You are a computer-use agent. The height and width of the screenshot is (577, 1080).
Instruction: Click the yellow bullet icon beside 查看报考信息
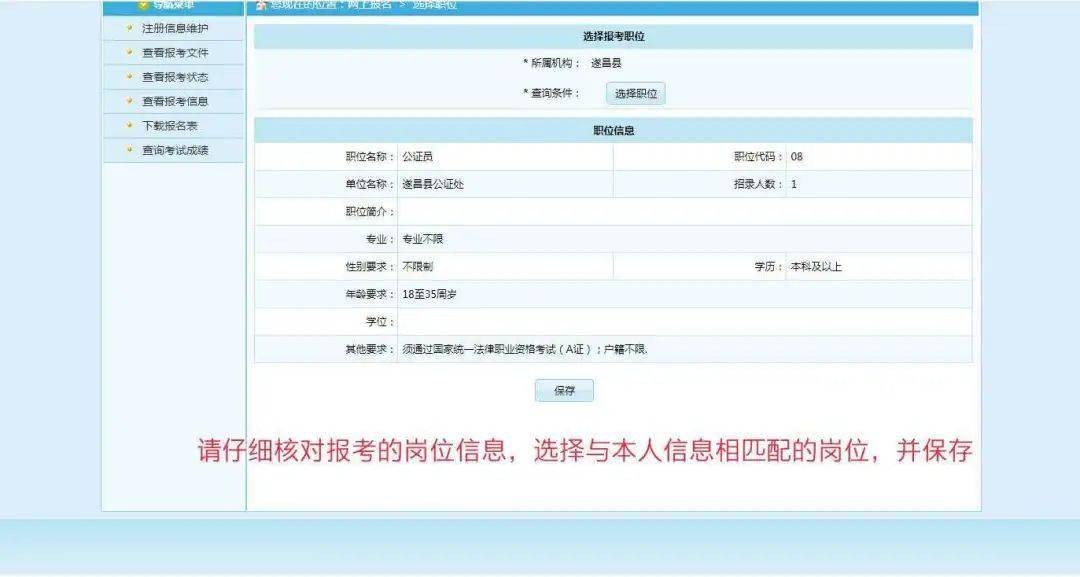point(129,101)
